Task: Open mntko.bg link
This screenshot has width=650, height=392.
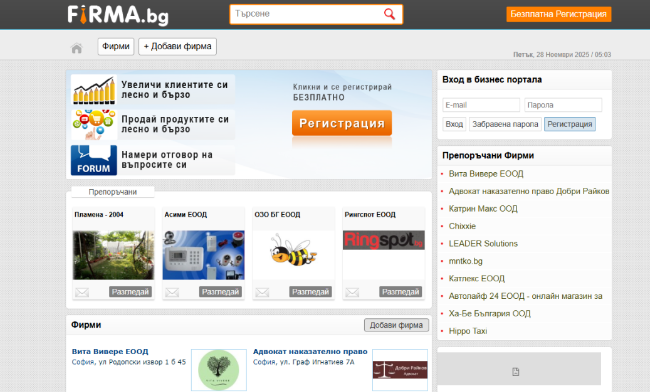Action: (465, 261)
